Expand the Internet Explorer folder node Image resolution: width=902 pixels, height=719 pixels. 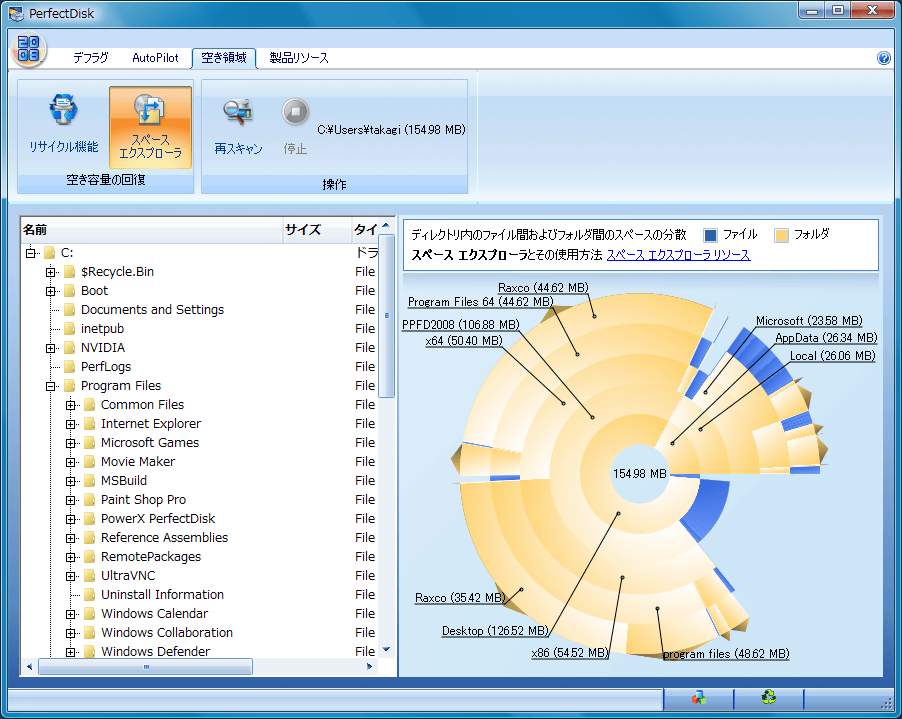pos(70,424)
